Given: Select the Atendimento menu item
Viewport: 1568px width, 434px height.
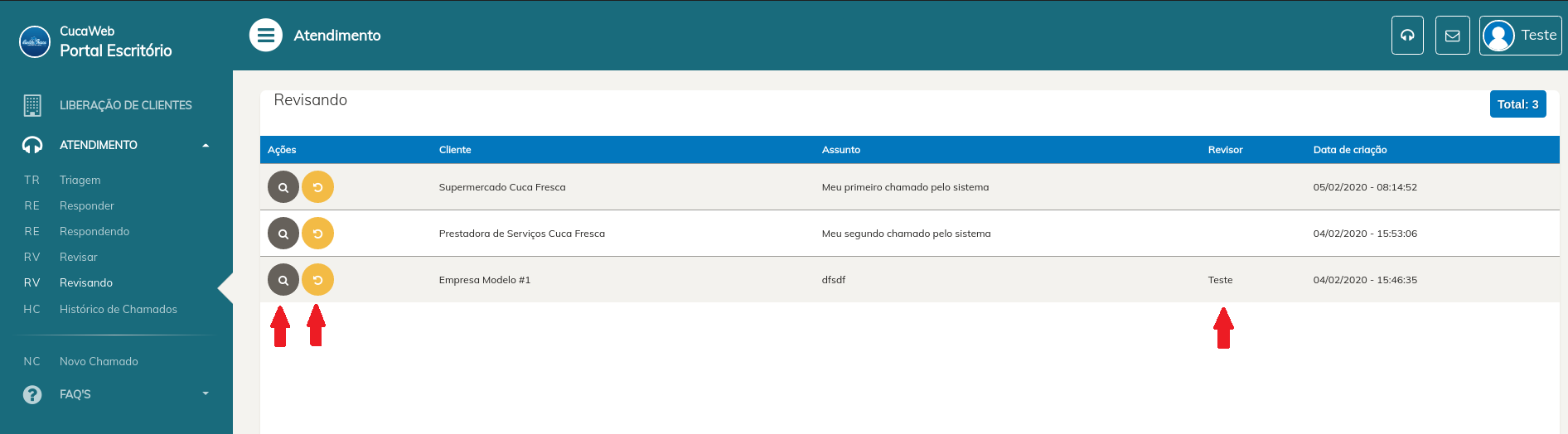Looking at the screenshot, I should point(99,145).
